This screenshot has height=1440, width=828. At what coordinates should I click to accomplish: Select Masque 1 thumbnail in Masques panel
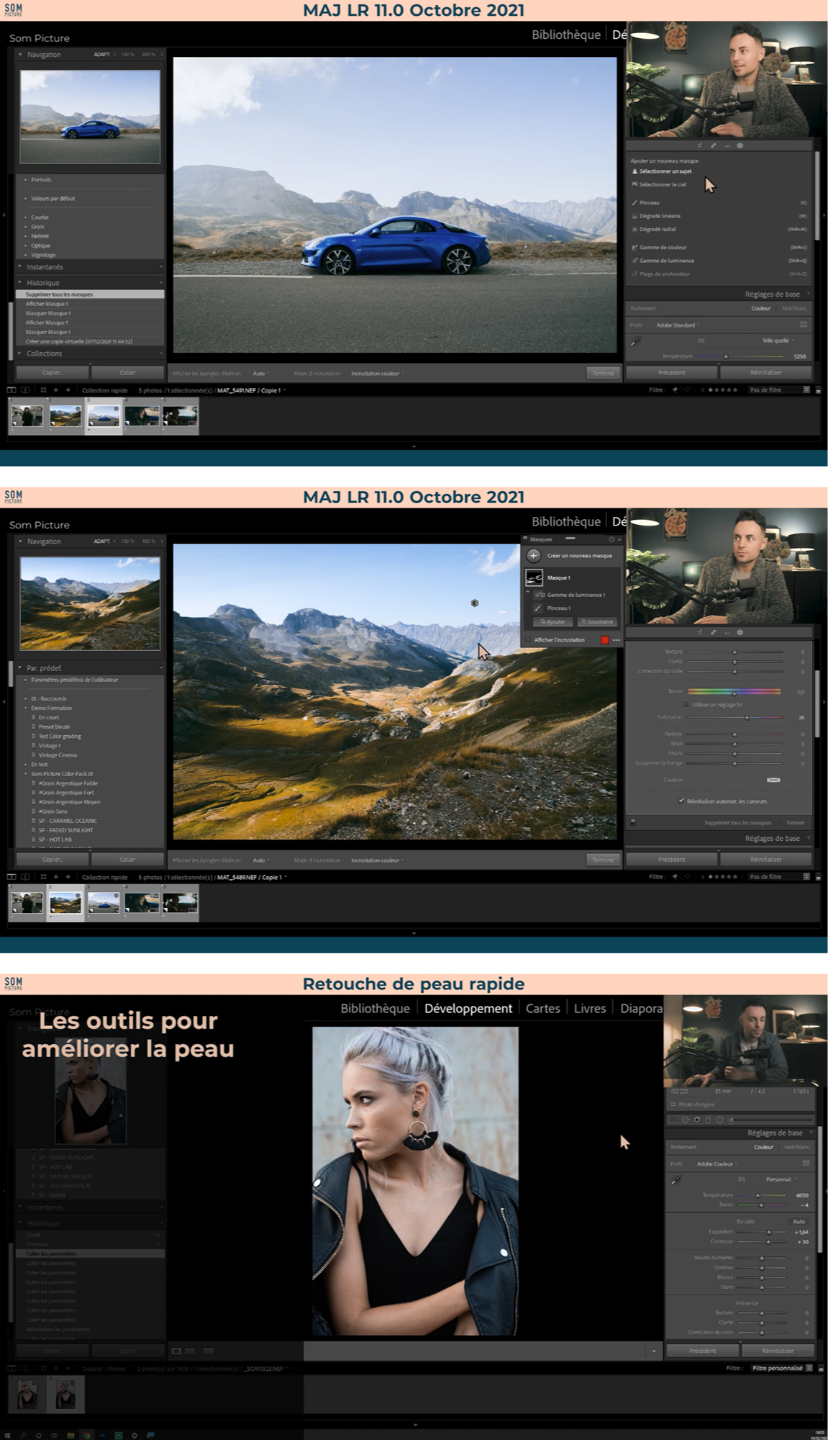click(534, 578)
